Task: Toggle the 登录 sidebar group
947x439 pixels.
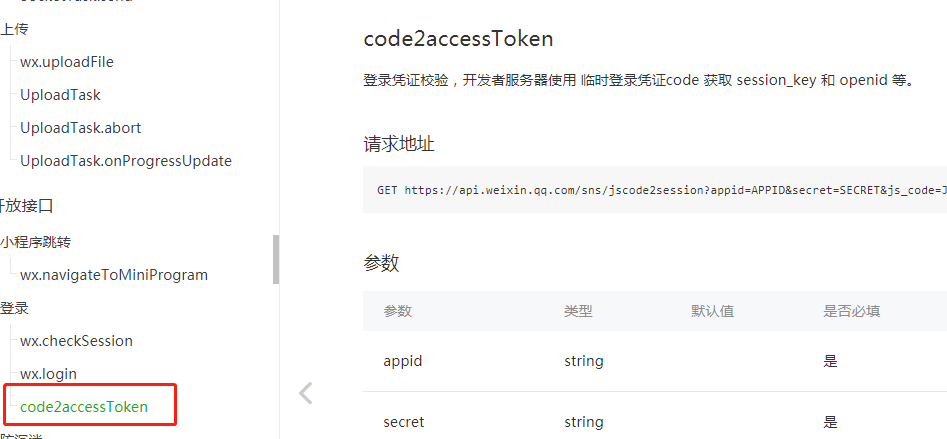Action: pyautogui.click(x=14, y=308)
